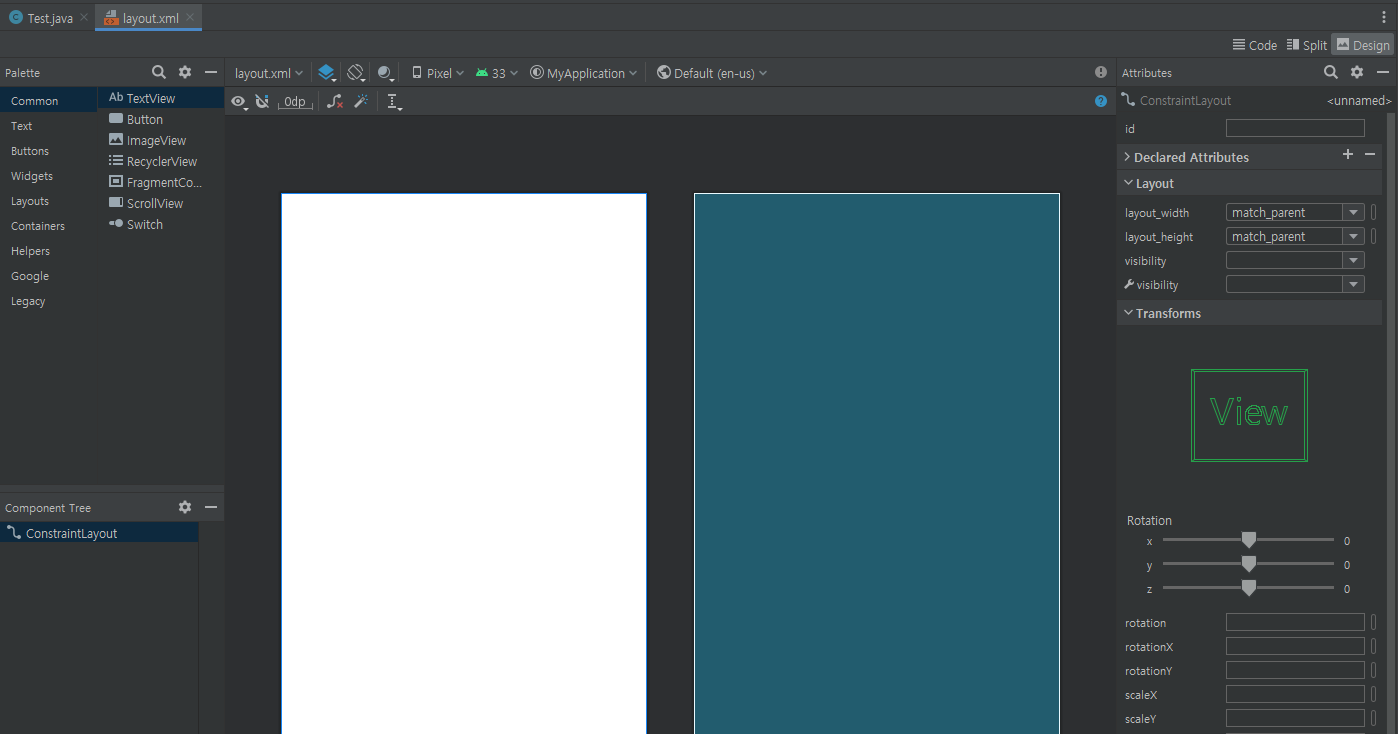The image size is (1398, 734).
Task: Select the layout.xml editor tab
Action: click(150, 18)
